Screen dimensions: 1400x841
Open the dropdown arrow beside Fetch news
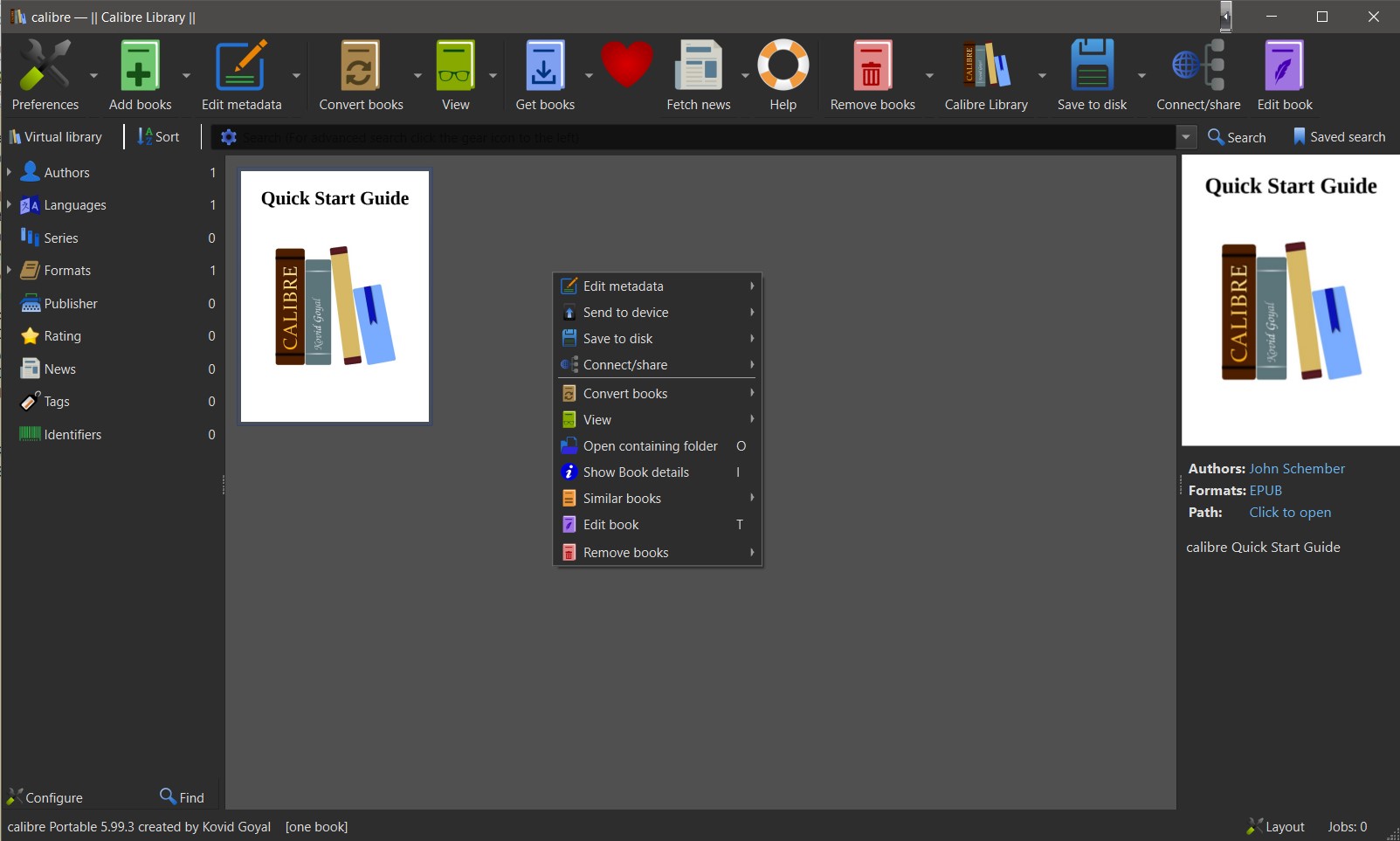pos(745,76)
